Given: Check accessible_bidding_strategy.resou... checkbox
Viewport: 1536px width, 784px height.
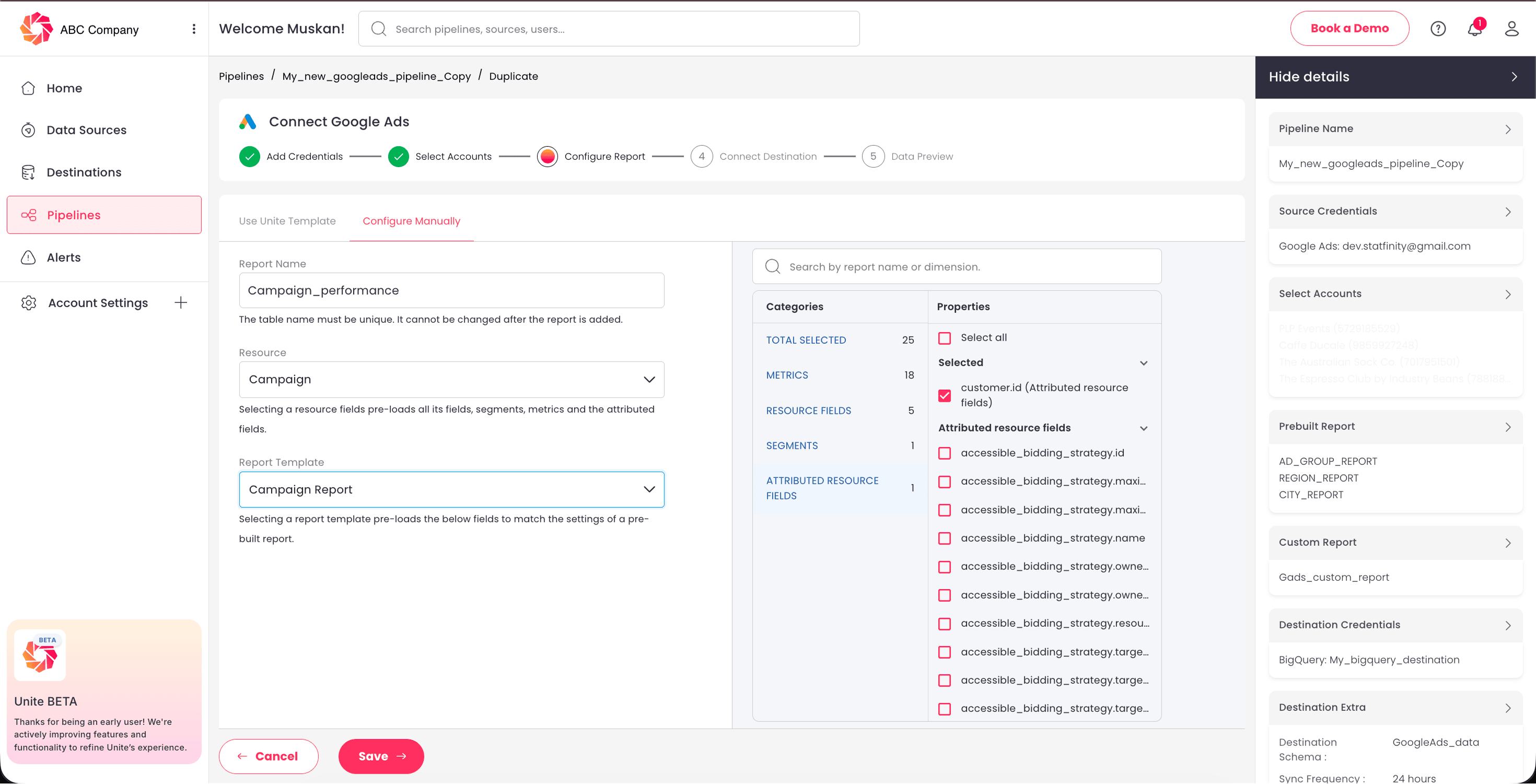Looking at the screenshot, I should [x=945, y=624].
